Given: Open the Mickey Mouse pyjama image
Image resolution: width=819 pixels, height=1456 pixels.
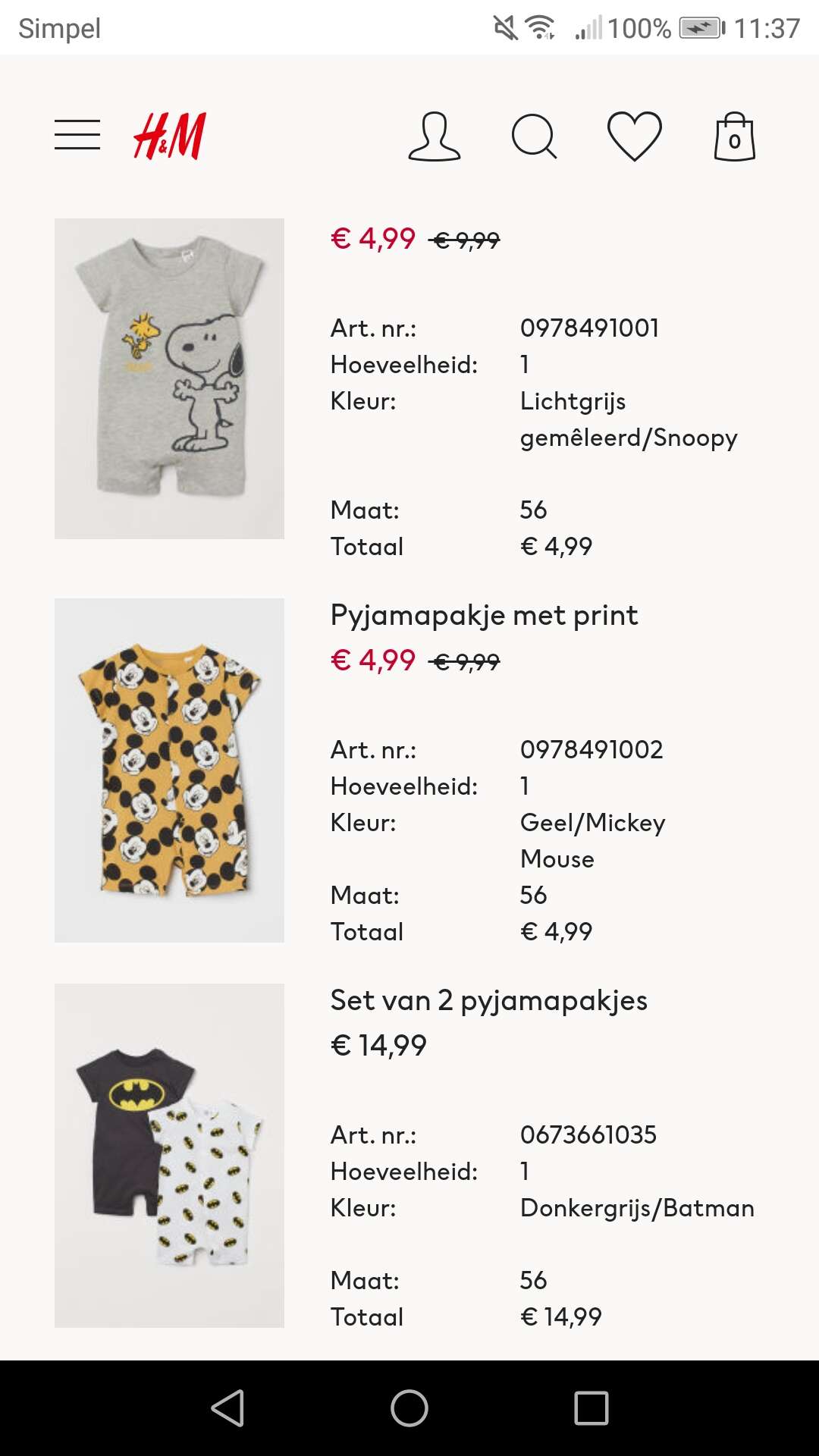Looking at the screenshot, I should 169,770.
